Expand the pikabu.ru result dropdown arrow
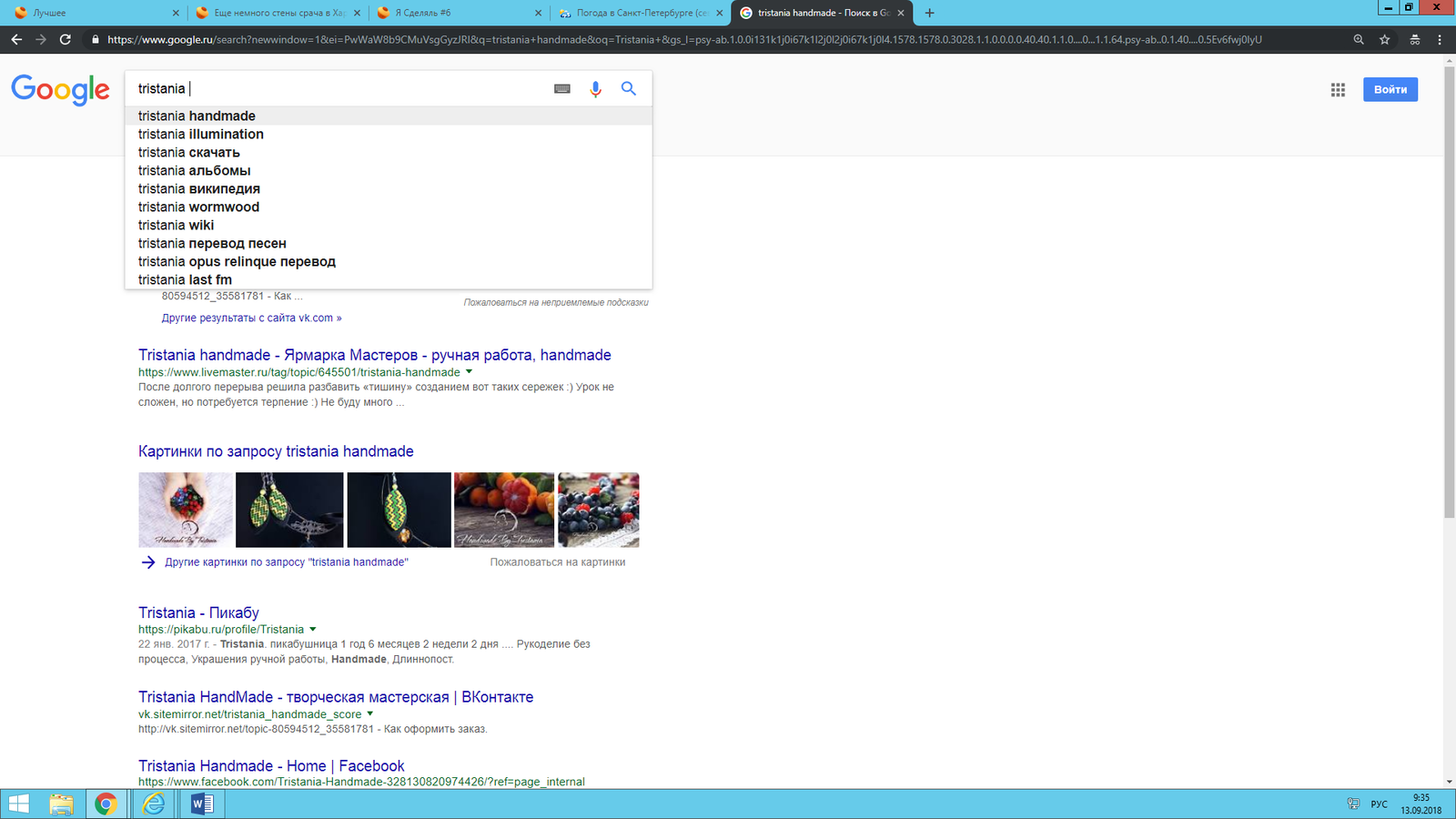The height and width of the screenshot is (819, 1456). (x=313, y=629)
